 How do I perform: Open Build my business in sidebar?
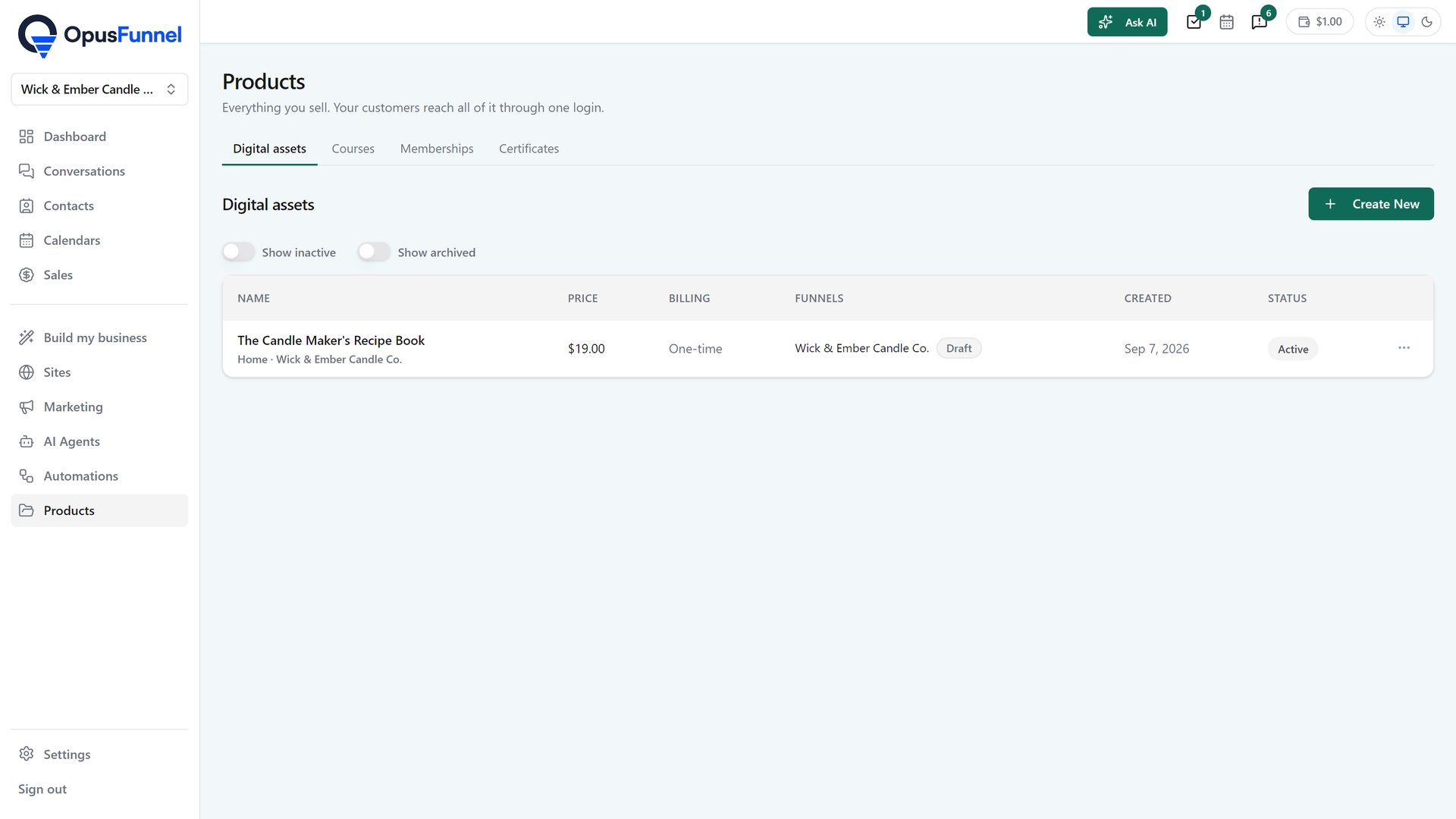click(99, 337)
